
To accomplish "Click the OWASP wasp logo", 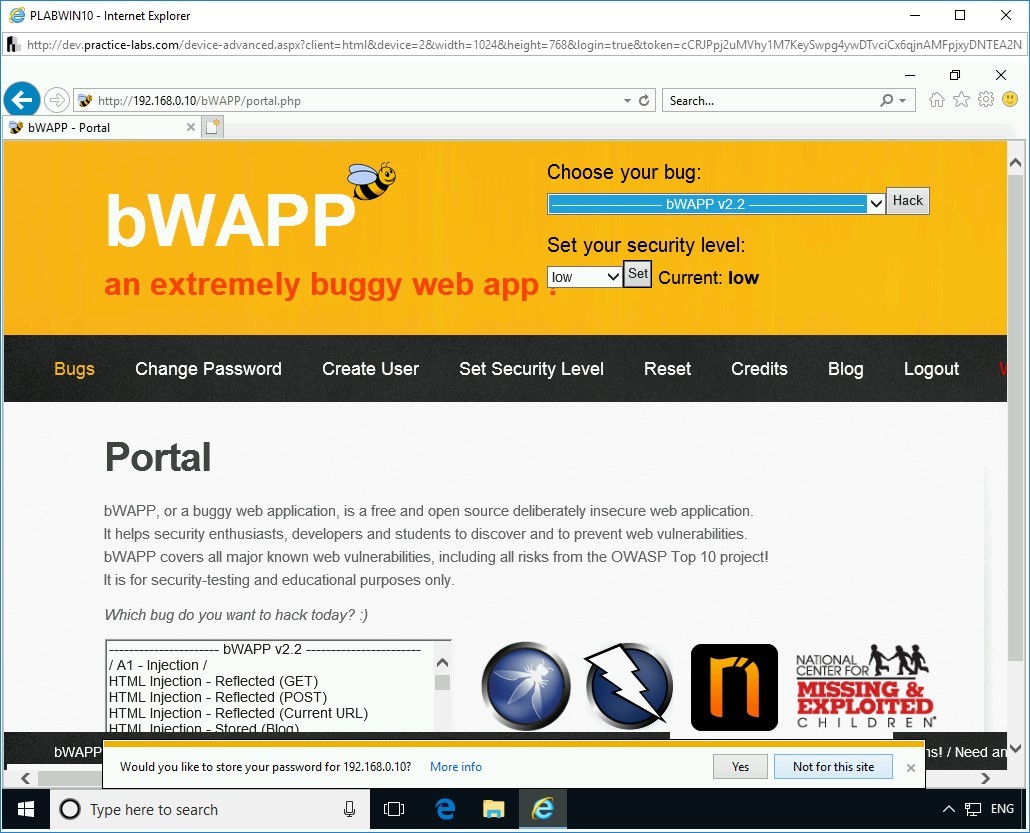I will [525, 686].
